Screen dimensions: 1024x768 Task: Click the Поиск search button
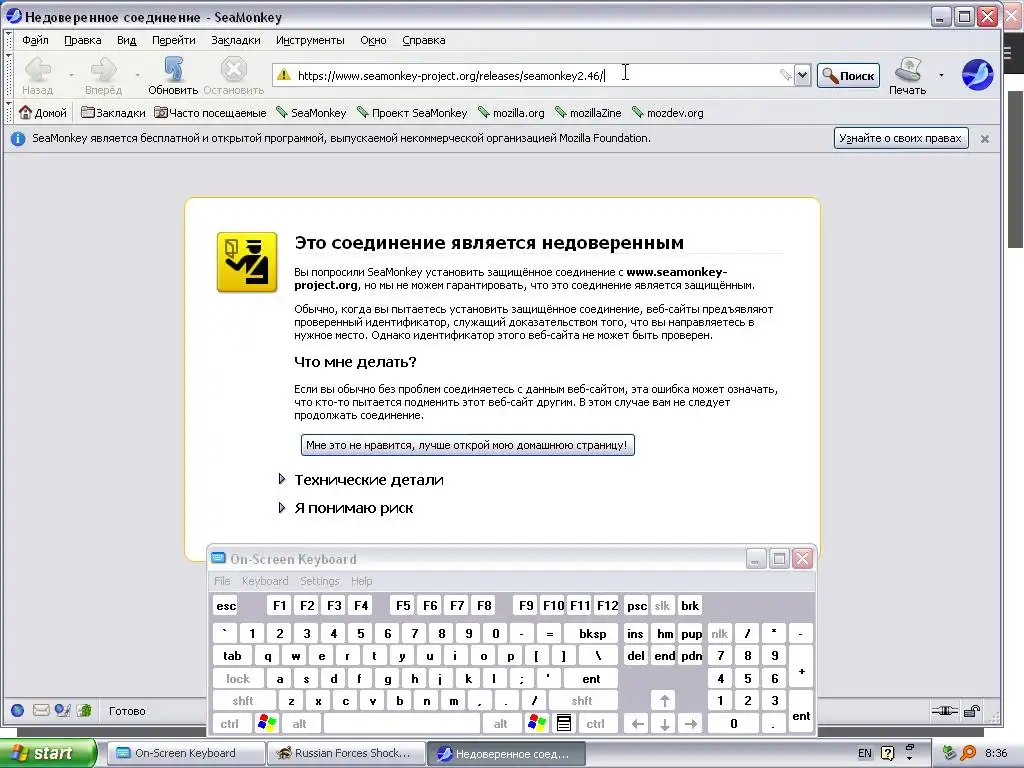click(848, 76)
